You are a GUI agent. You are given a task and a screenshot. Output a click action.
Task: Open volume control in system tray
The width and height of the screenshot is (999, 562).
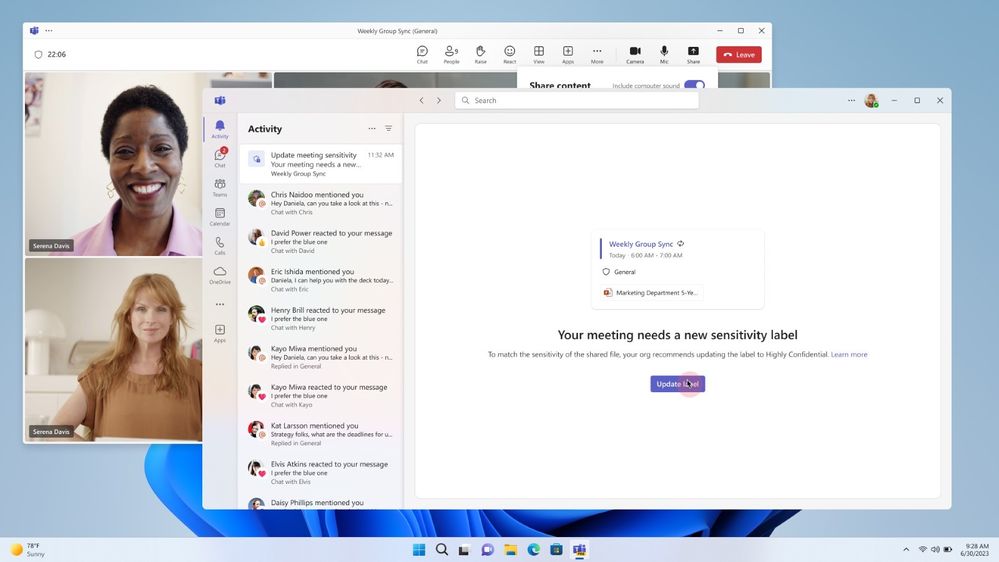pyautogui.click(x=935, y=549)
